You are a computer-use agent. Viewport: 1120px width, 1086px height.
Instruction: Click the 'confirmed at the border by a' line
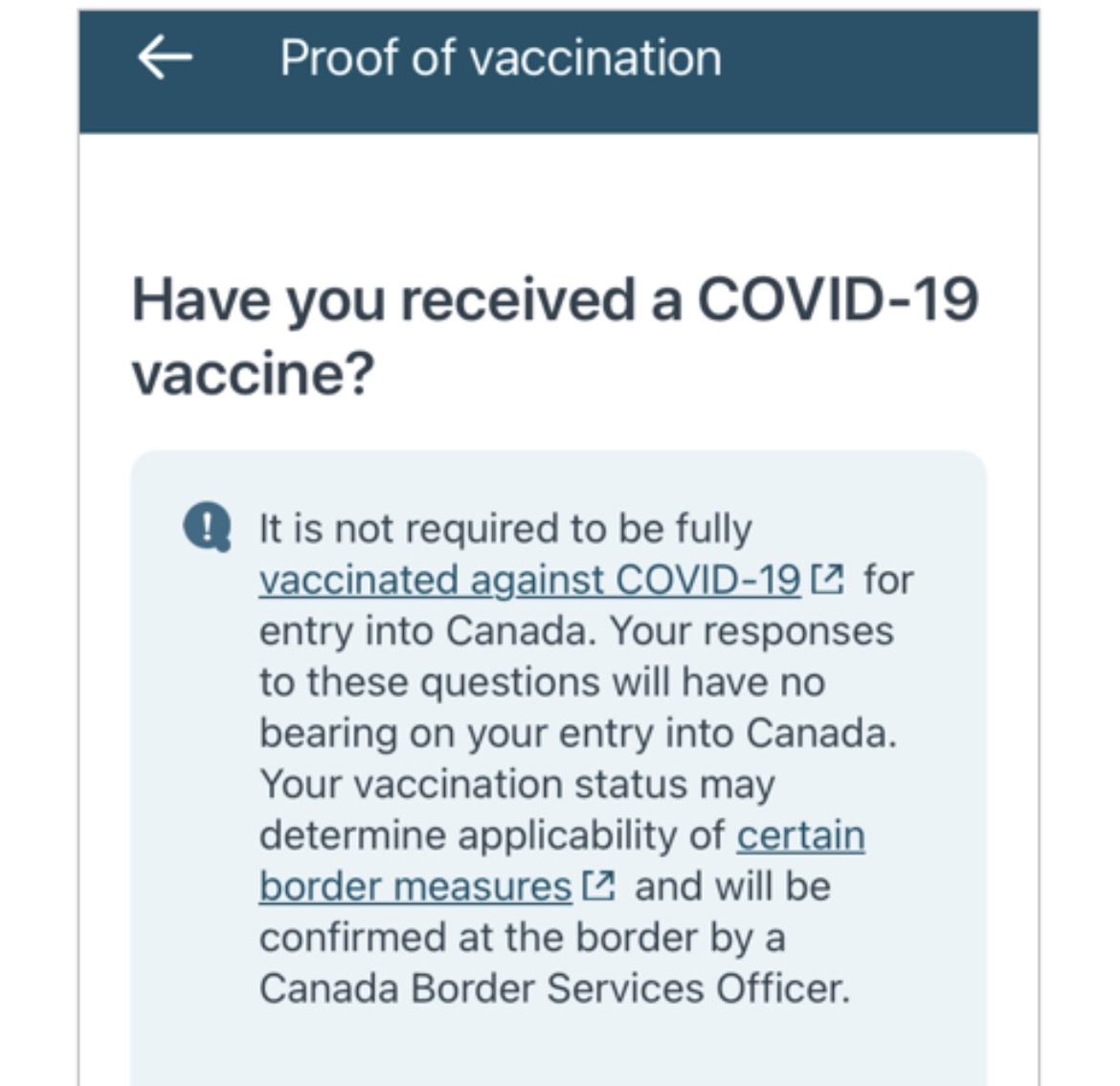tap(522, 938)
